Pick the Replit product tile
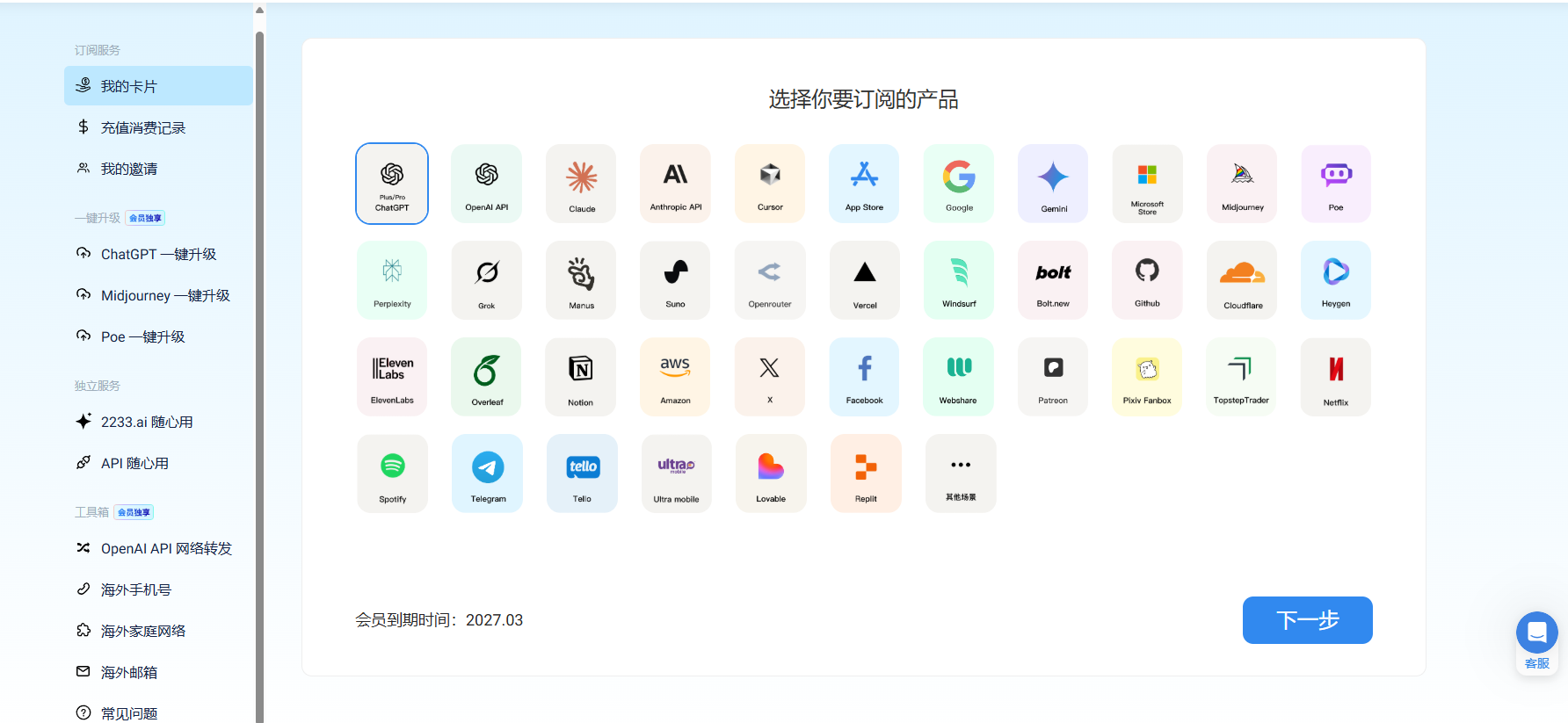 [866, 474]
